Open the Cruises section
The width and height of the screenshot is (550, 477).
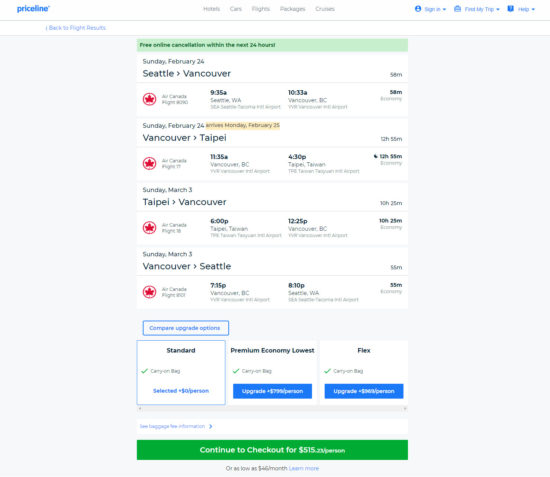[325, 9]
